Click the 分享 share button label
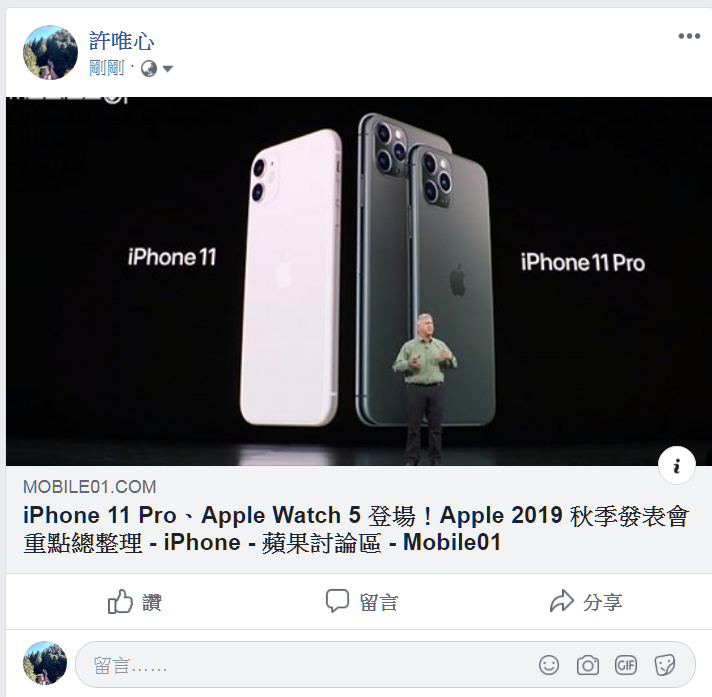 tap(603, 603)
